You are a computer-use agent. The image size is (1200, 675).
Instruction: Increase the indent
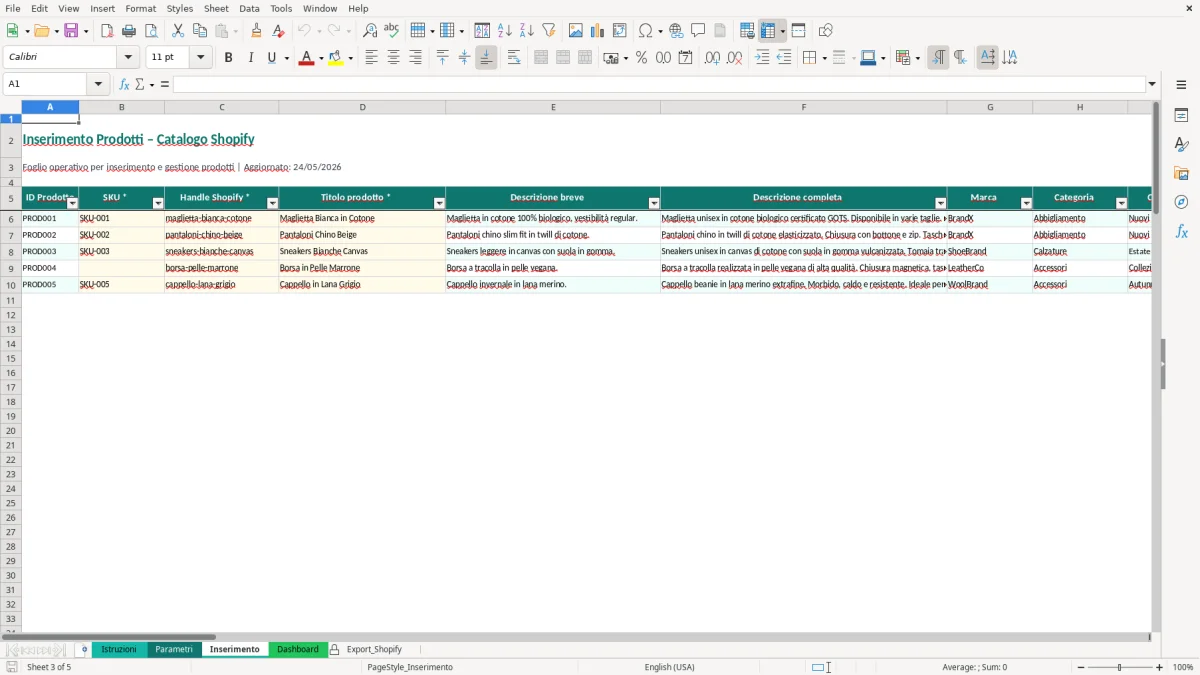(762, 58)
